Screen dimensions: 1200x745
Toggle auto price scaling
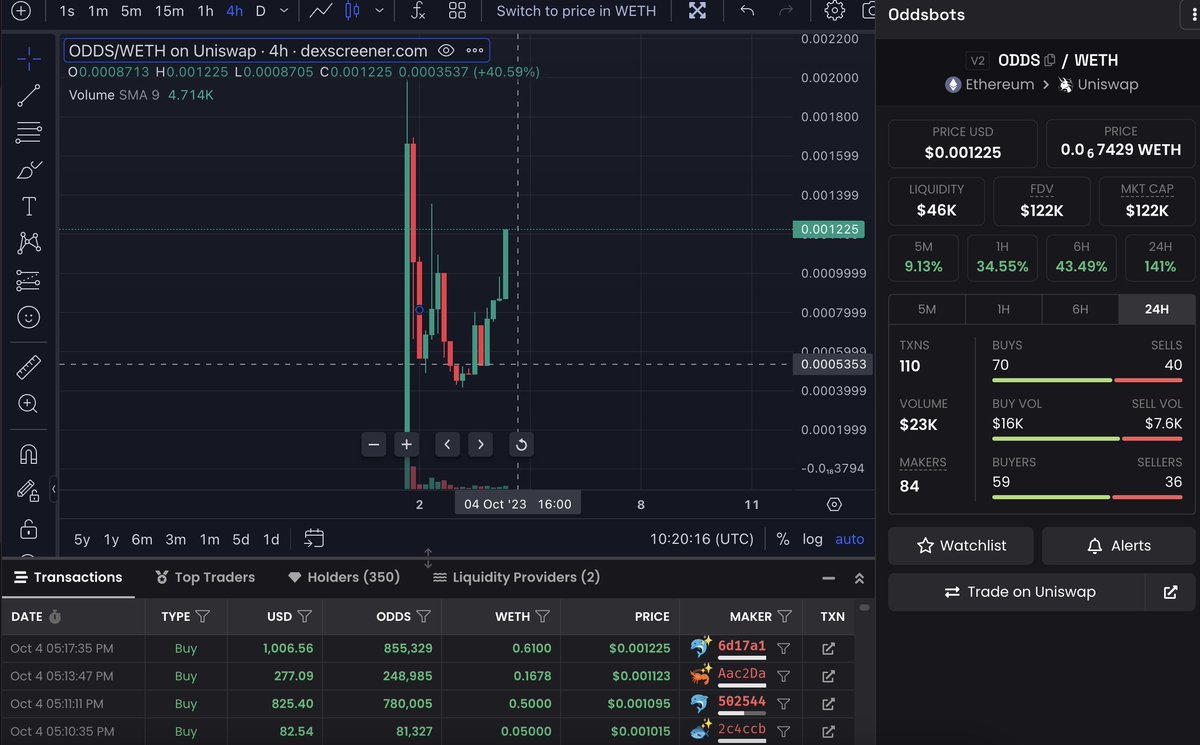click(x=849, y=539)
